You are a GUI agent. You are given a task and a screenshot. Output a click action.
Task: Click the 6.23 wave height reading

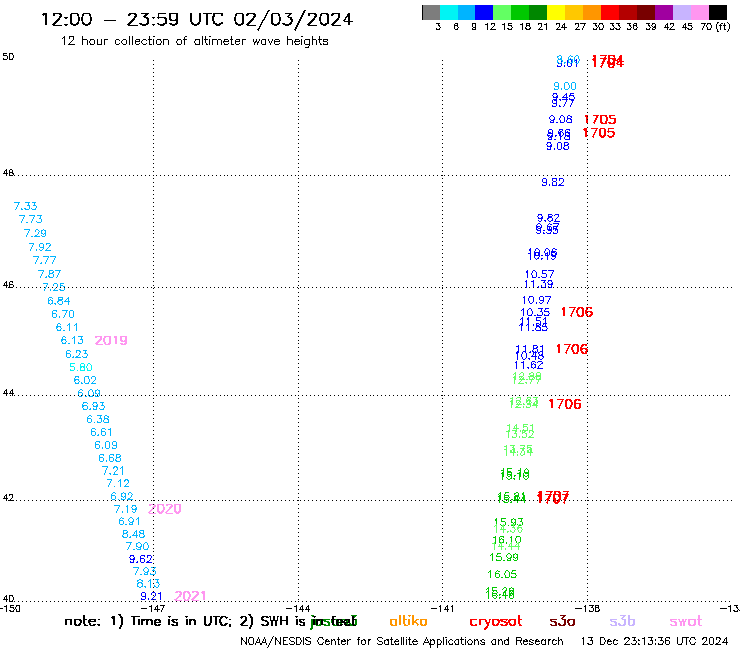76,354
